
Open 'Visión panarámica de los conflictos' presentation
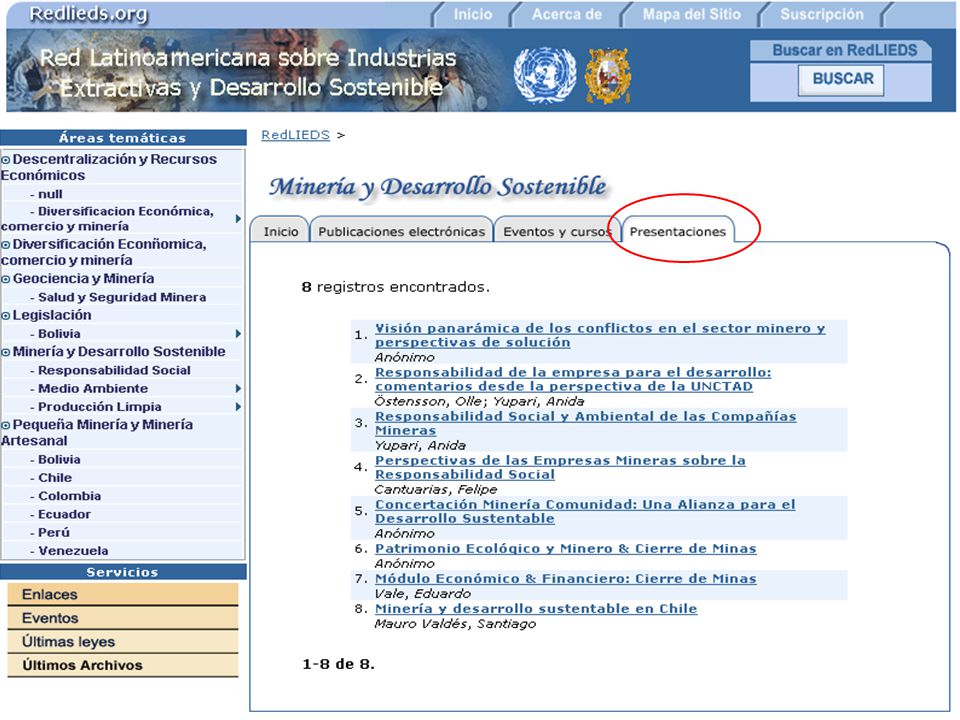tap(600, 335)
